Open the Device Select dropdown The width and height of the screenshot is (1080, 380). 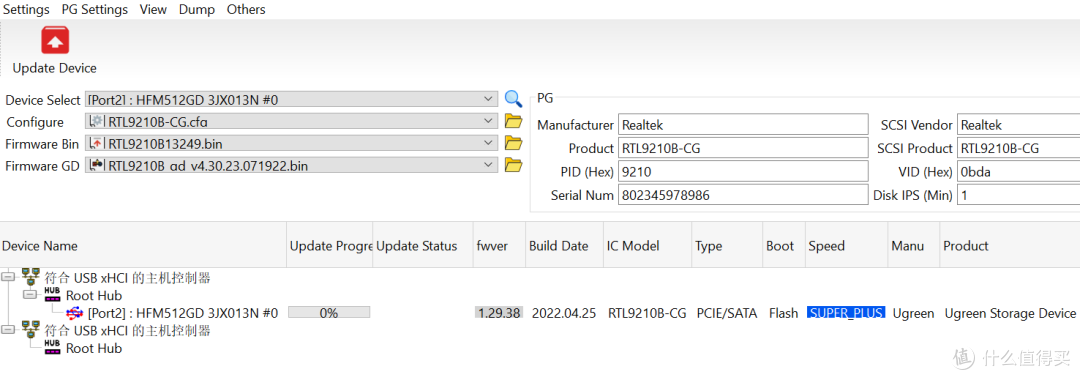coord(291,100)
